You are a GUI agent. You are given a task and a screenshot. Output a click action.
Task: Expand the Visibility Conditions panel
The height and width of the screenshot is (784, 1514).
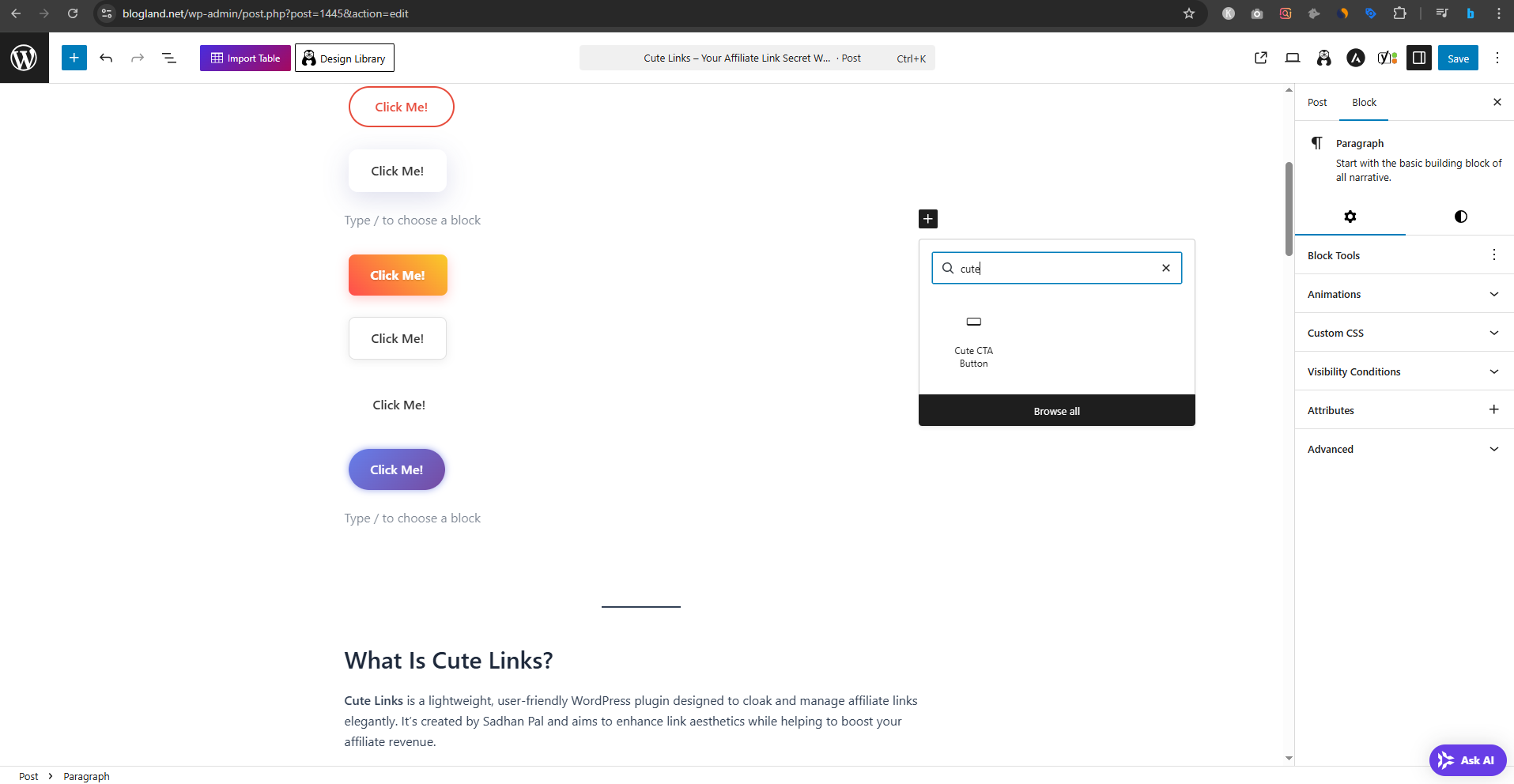pyautogui.click(x=1404, y=371)
